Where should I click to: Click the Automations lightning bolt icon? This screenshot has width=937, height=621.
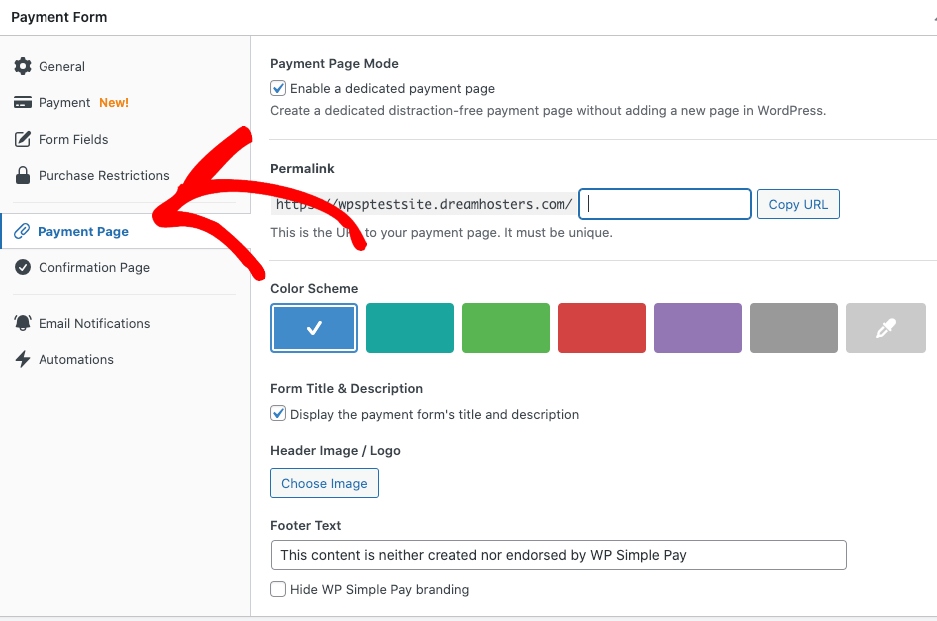click(23, 359)
